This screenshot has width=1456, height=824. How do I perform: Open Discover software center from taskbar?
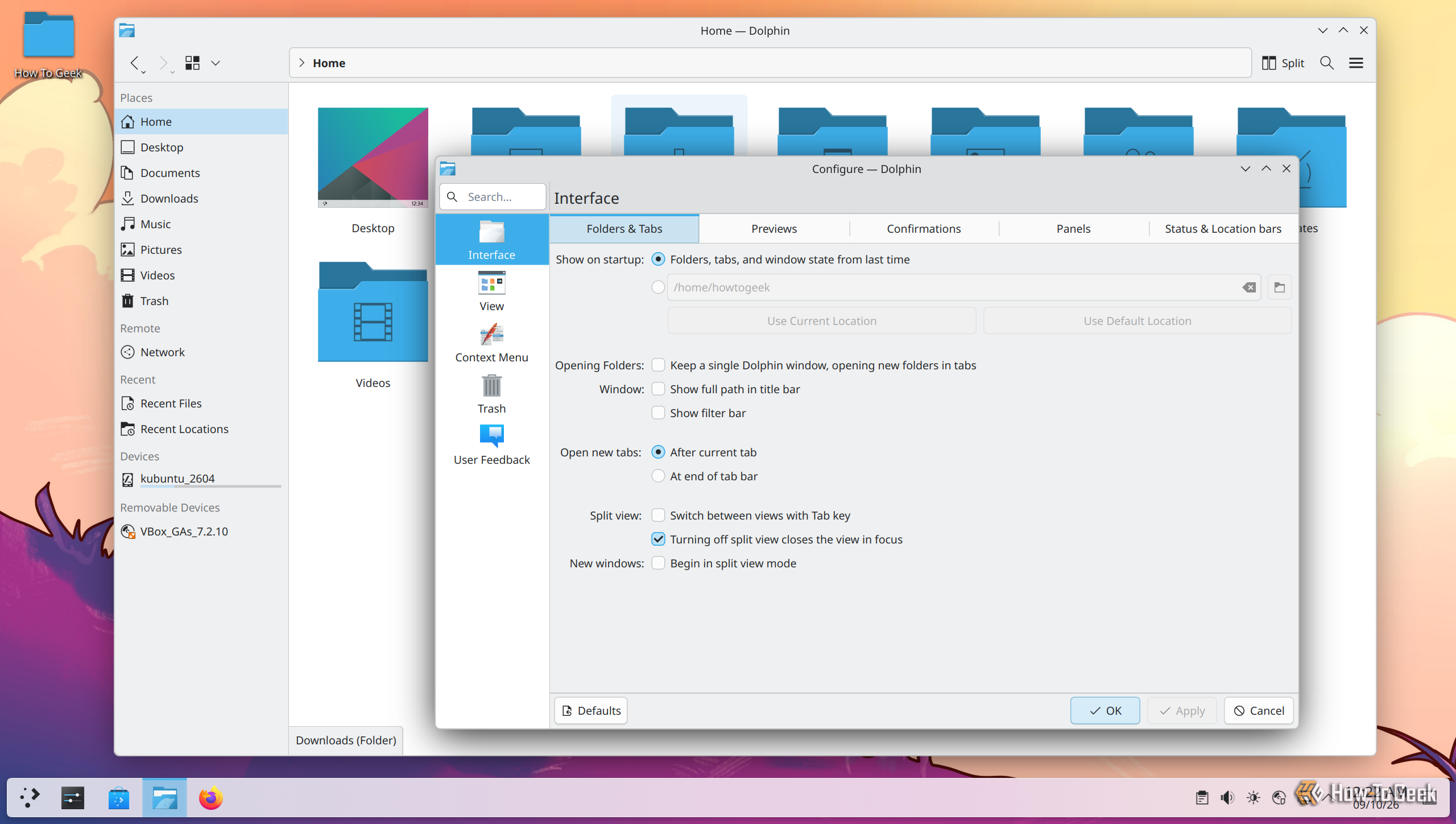point(119,798)
